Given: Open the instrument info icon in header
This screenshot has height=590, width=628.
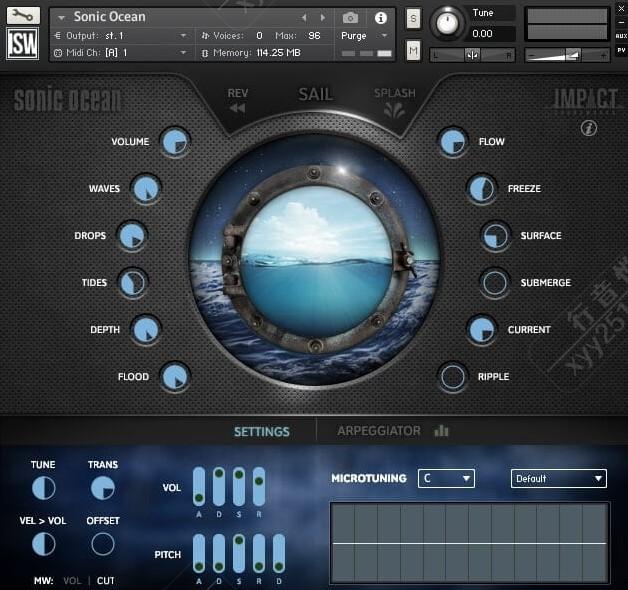Looking at the screenshot, I should (x=380, y=18).
